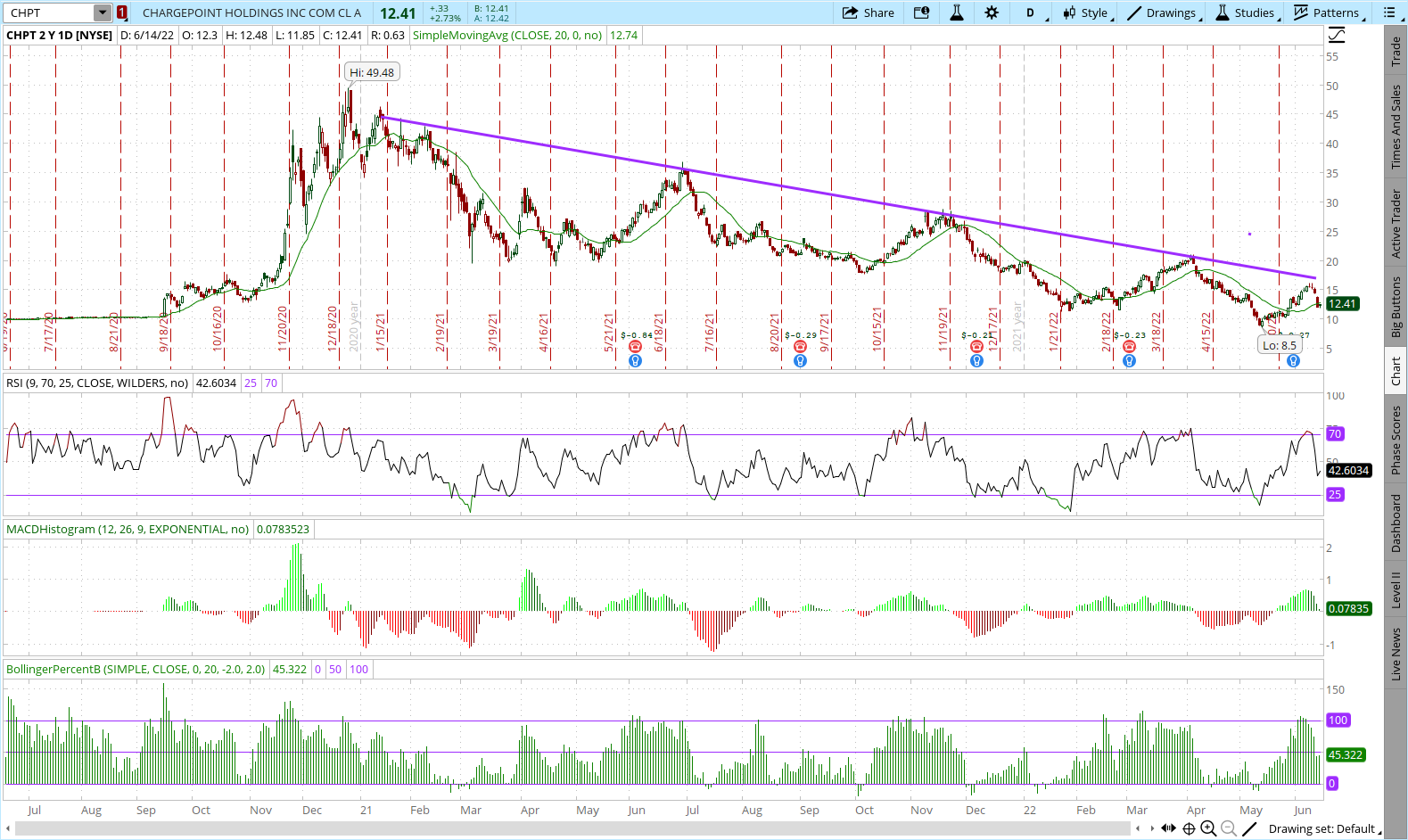
Task: Expand the CHPT symbol dropdown arrow
Action: point(103,12)
